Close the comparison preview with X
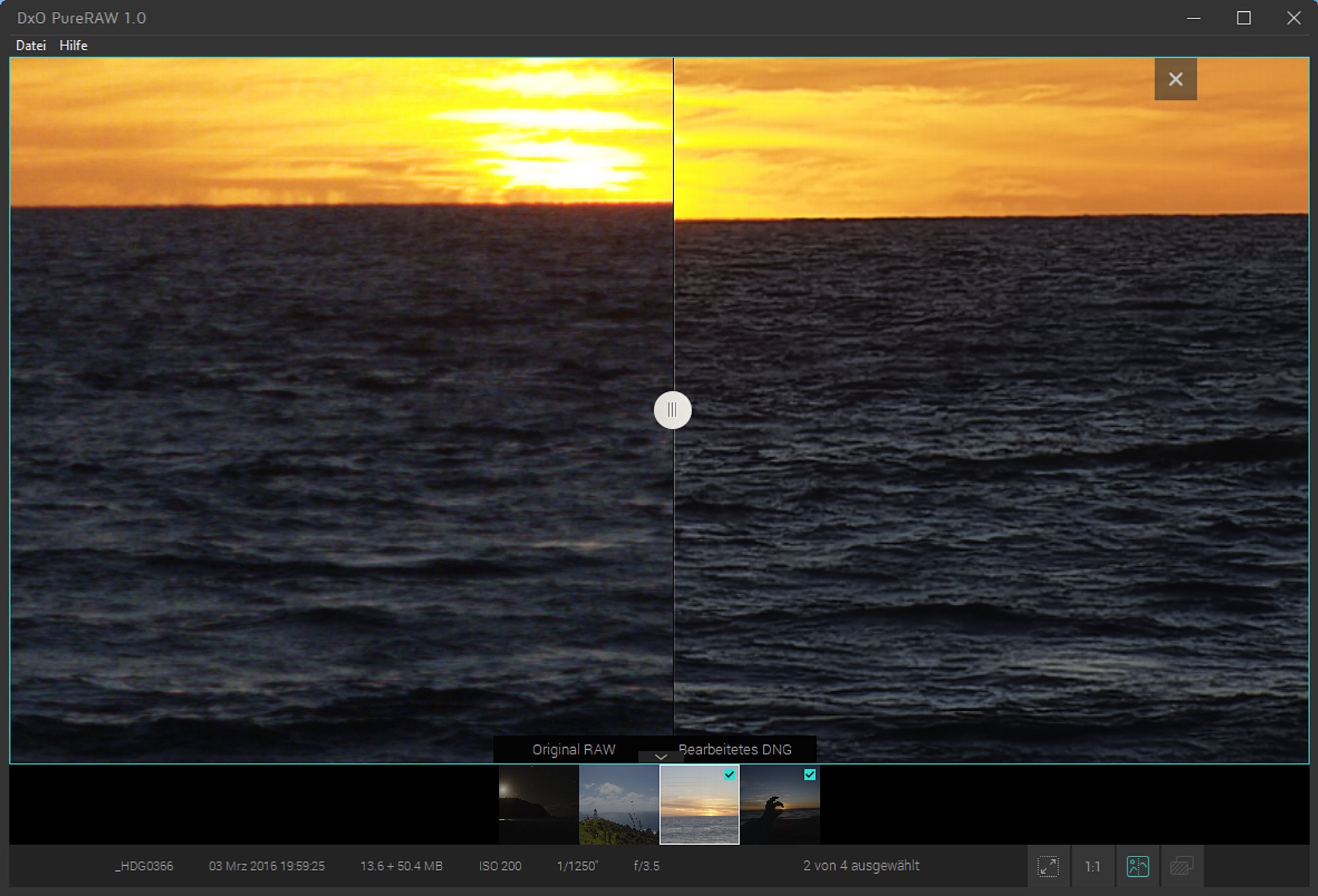The image size is (1318, 896). click(1175, 80)
